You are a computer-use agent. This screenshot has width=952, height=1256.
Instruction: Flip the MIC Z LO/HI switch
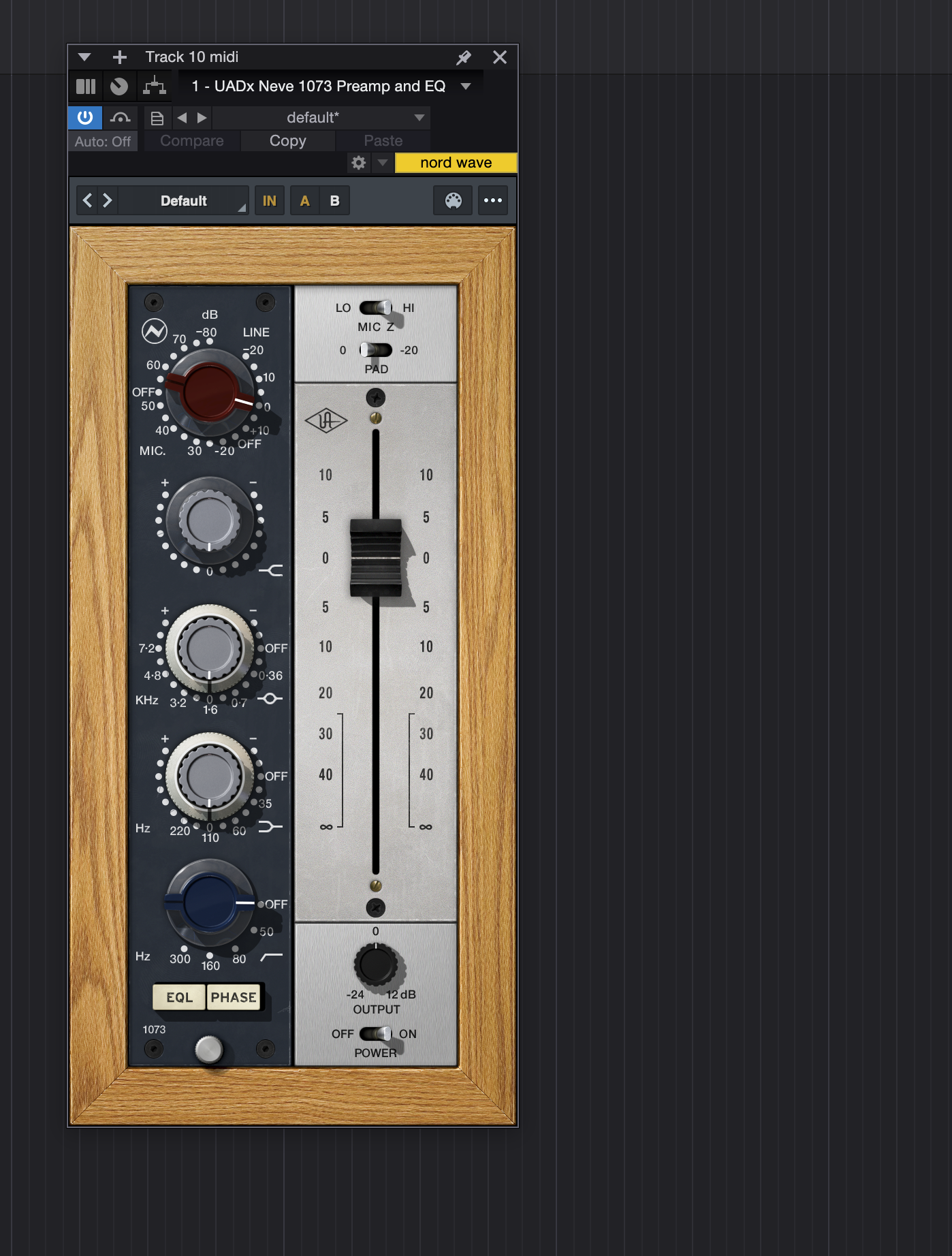[x=376, y=308]
